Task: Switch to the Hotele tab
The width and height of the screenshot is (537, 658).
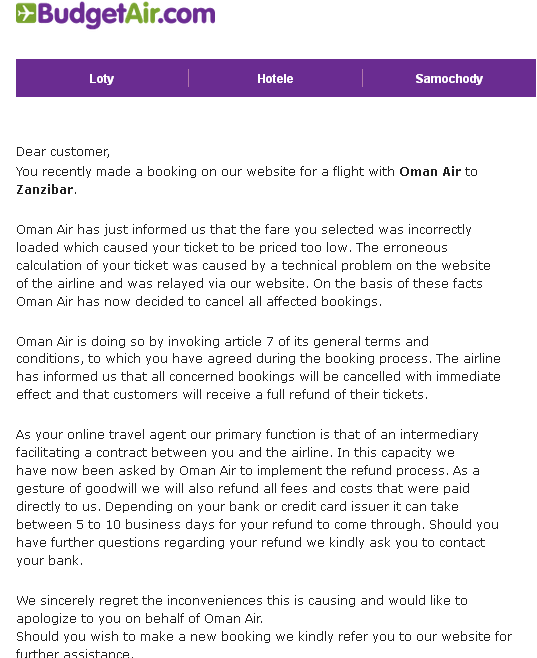Action: point(275,78)
